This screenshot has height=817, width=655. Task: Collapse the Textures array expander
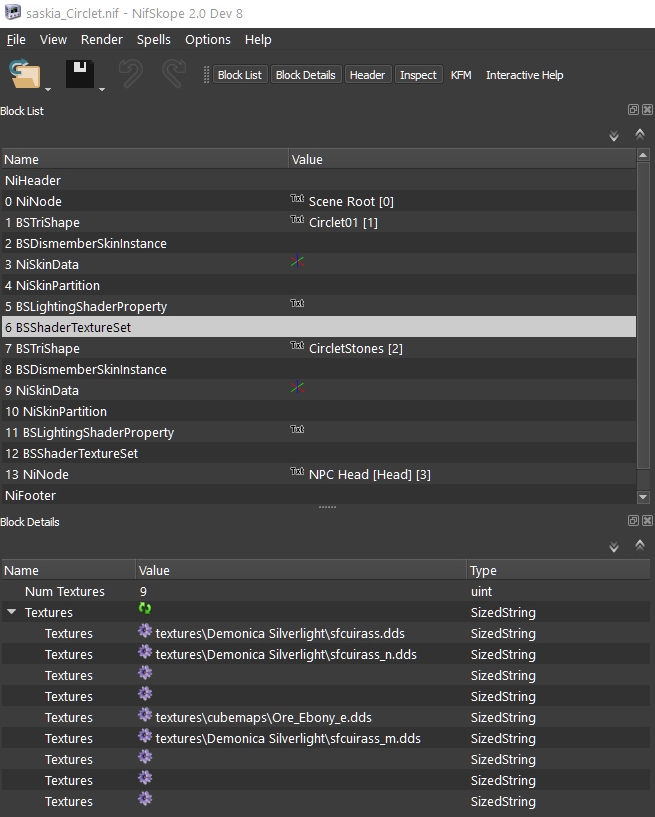coord(11,612)
